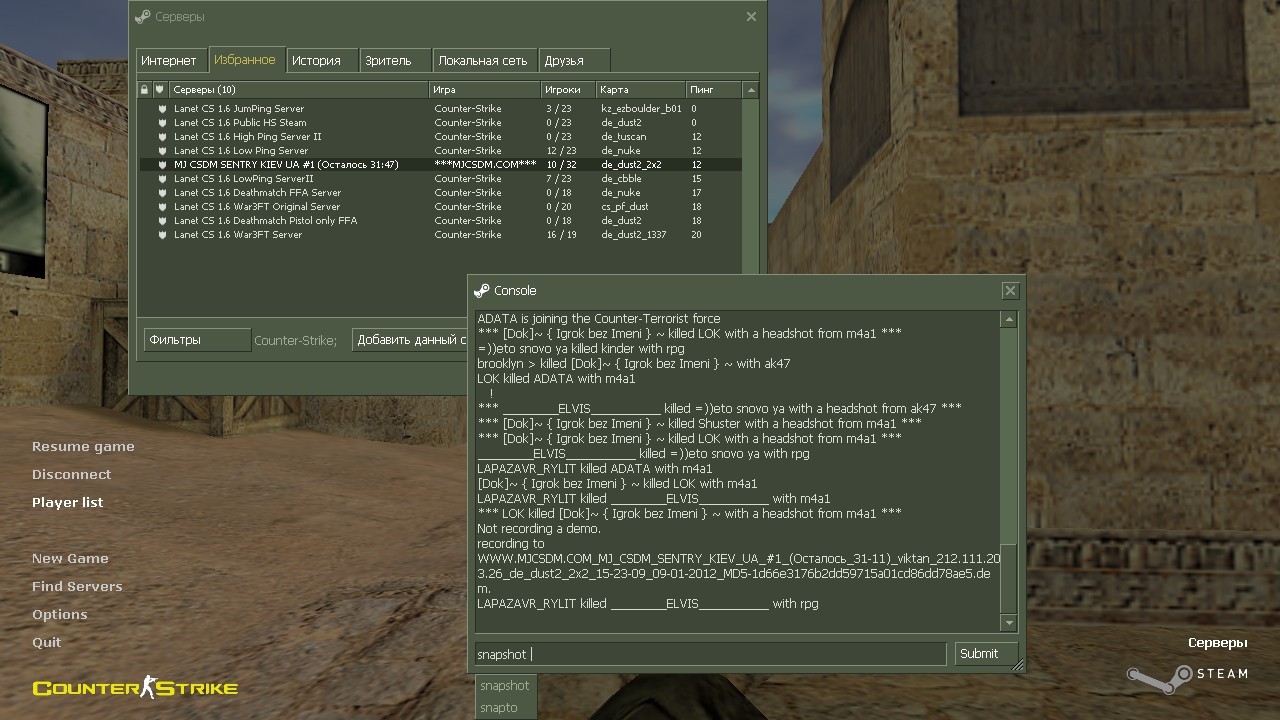Open the Фильтры filter button

pos(197,340)
